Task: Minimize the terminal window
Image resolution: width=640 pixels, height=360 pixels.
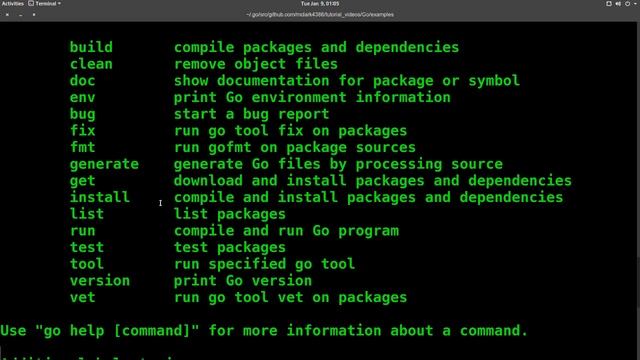Action: pyautogui.click(x=20, y=15)
